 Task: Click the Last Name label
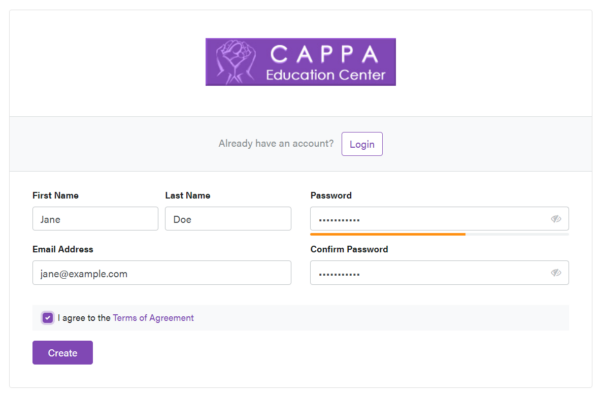(x=188, y=196)
